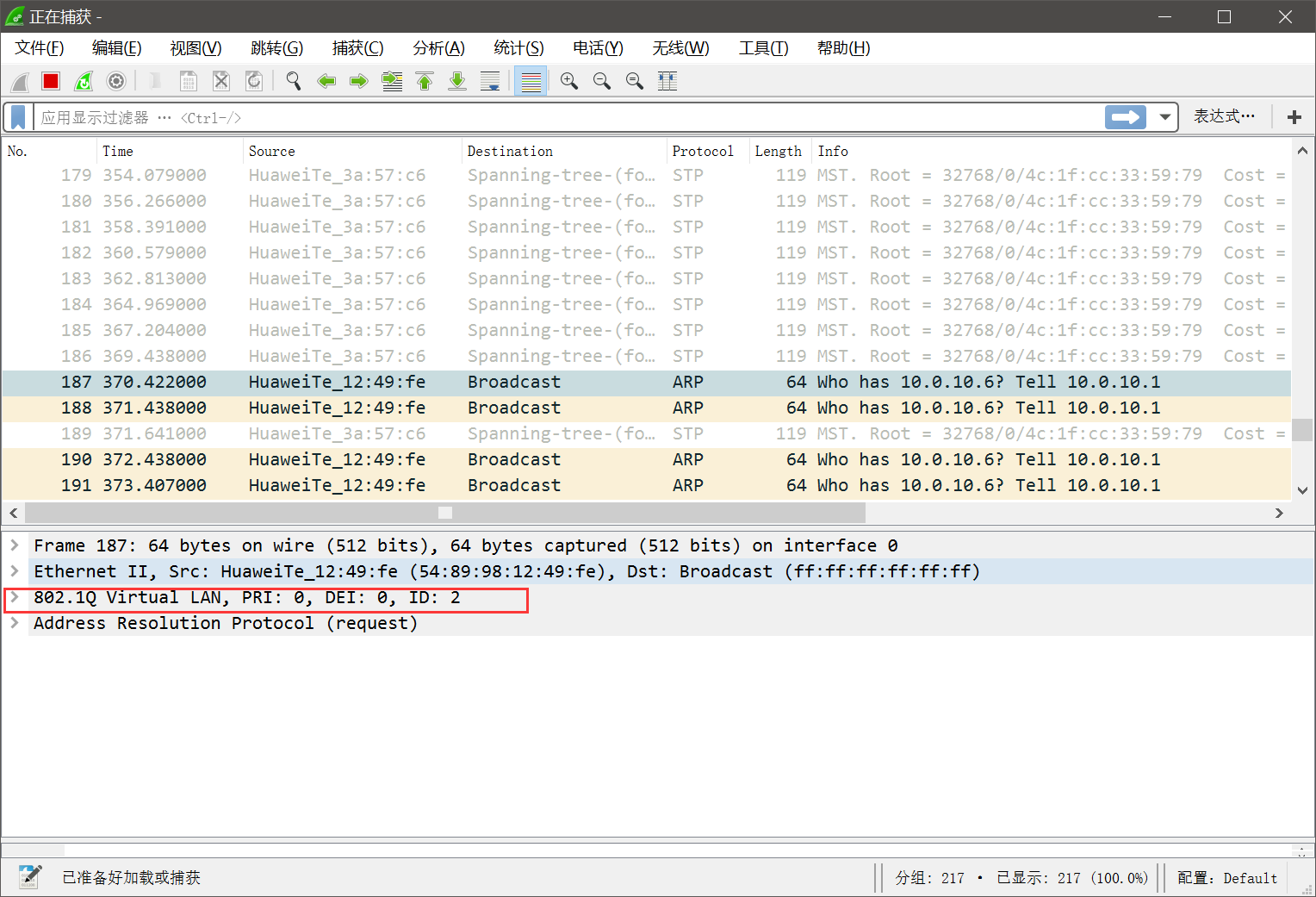The height and width of the screenshot is (897, 1316).
Task: Add a filter button with plus icon
Action: coord(1294,117)
